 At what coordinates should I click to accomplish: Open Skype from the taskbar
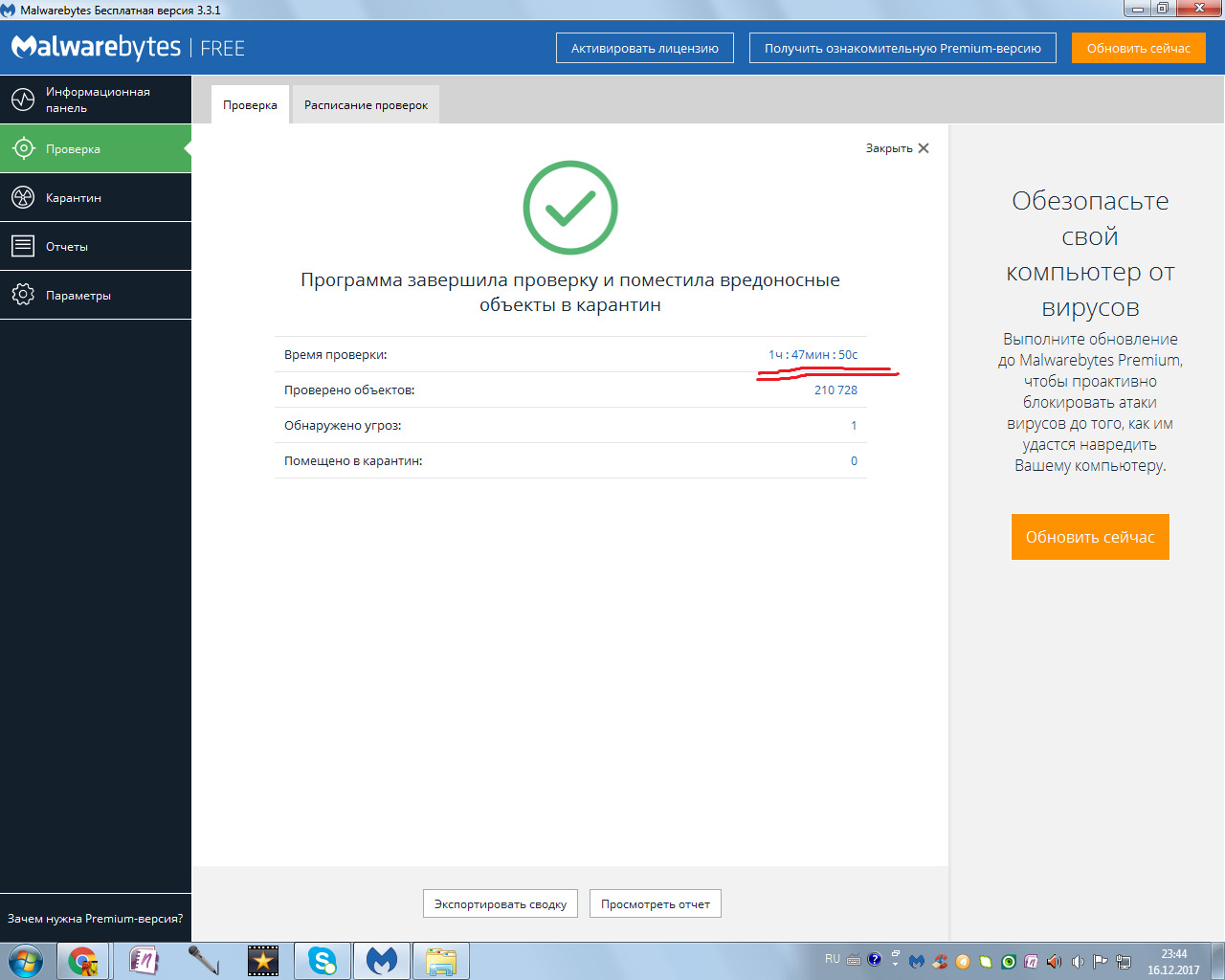[x=322, y=960]
